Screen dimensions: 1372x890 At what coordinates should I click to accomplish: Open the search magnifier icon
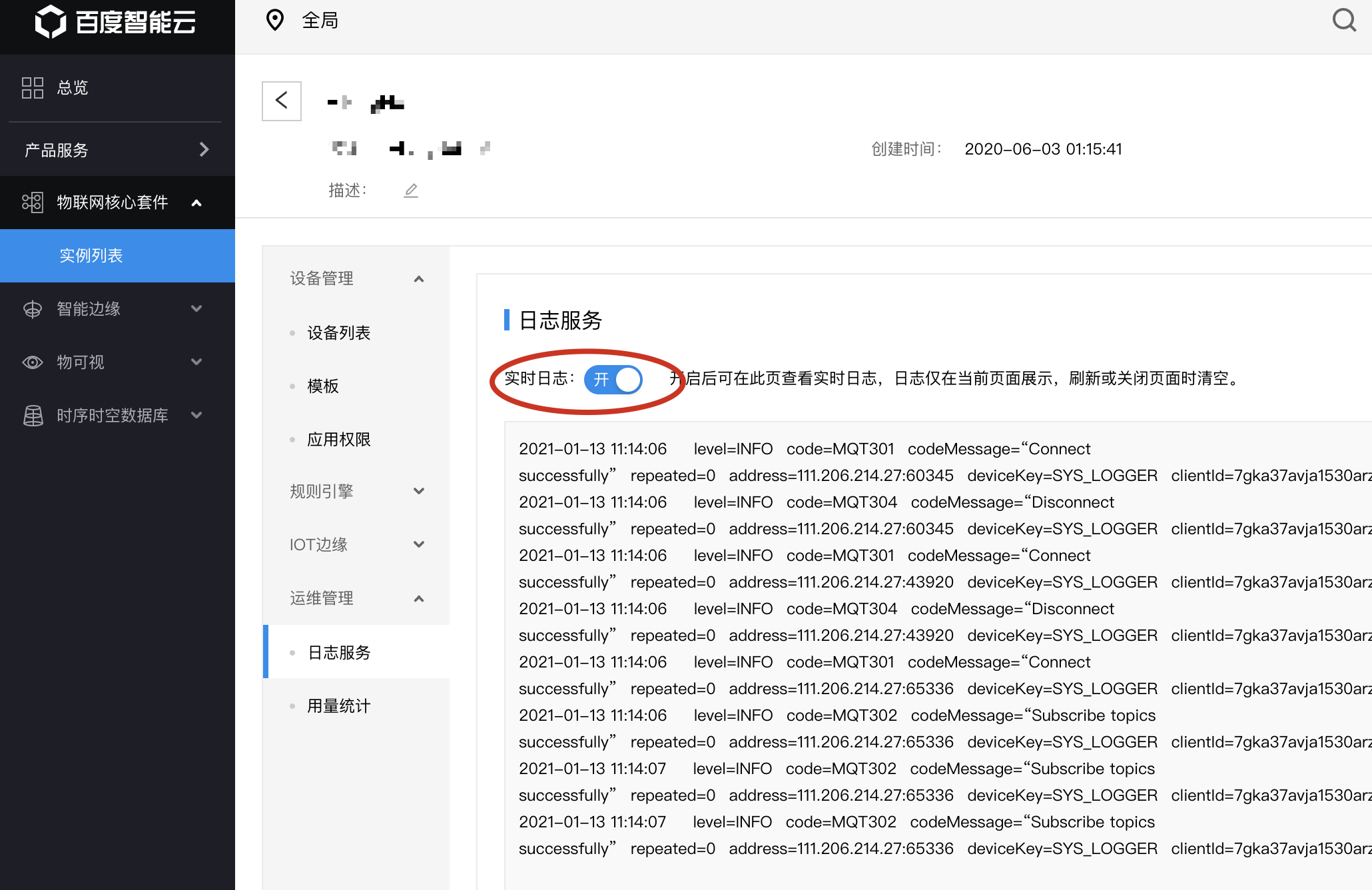pyautogui.click(x=1344, y=20)
